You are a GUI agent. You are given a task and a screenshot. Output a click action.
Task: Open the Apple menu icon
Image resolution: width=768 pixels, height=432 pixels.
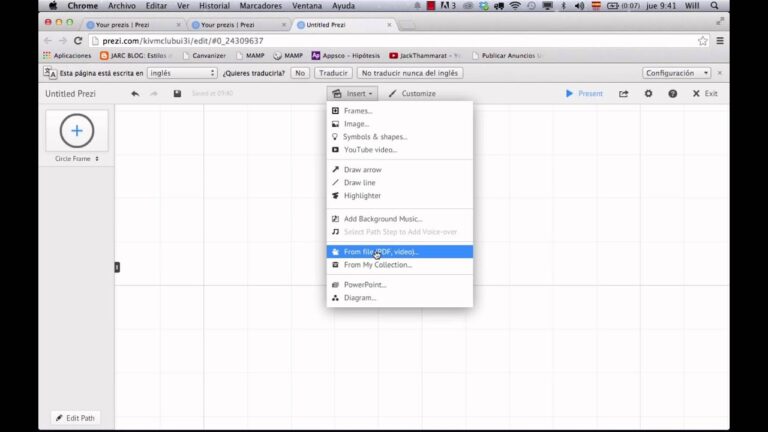click(x=53, y=6)
